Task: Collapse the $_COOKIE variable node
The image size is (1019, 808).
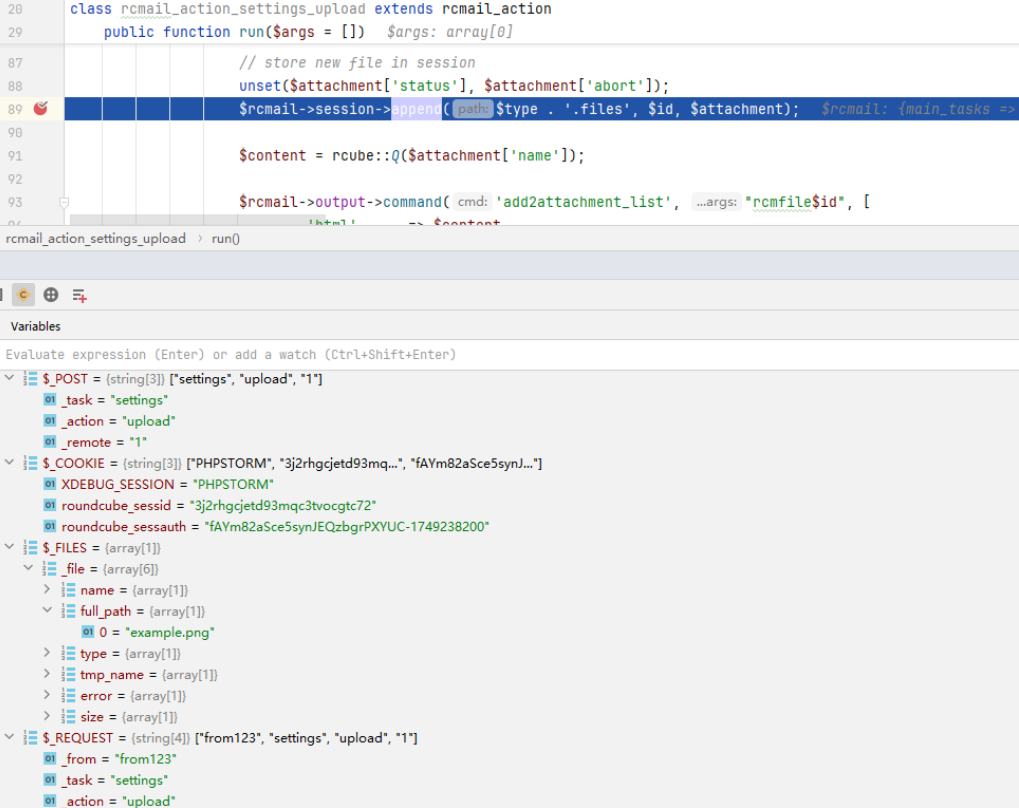Action: (9, 462)
